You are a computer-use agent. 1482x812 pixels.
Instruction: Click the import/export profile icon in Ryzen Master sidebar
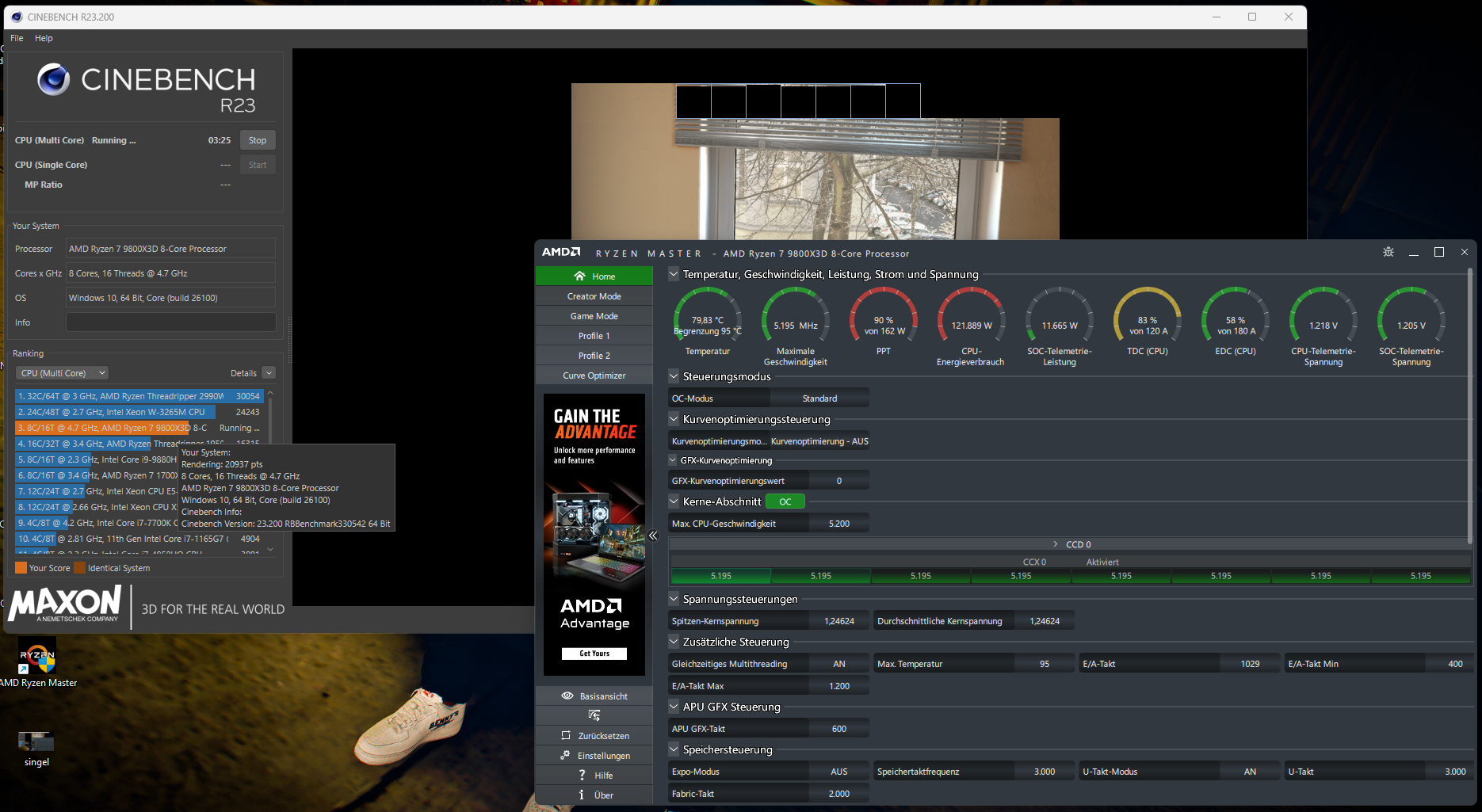(x=594, y=715)
